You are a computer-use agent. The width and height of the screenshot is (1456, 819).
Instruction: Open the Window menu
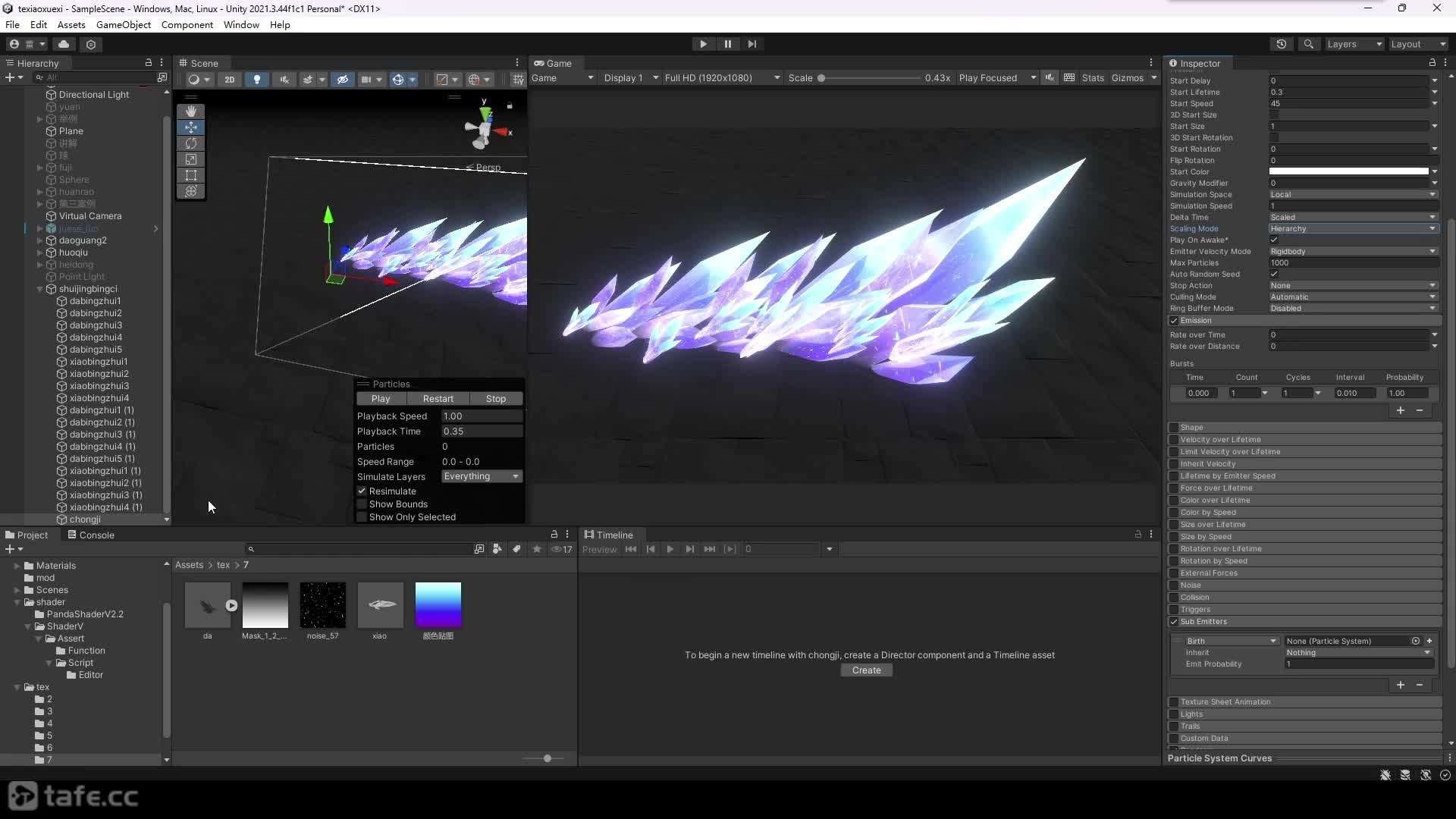241,24
